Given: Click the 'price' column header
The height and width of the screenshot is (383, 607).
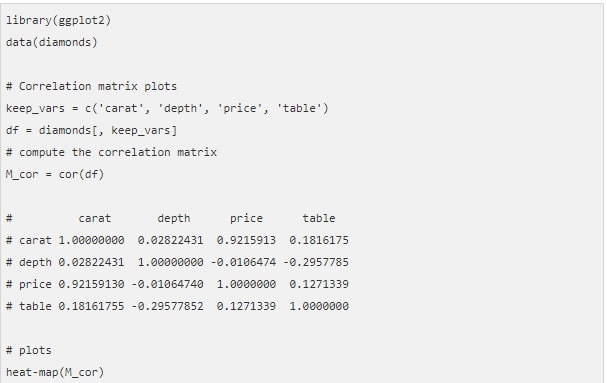Looking at the screenshot, I should (x=246, y=218).
